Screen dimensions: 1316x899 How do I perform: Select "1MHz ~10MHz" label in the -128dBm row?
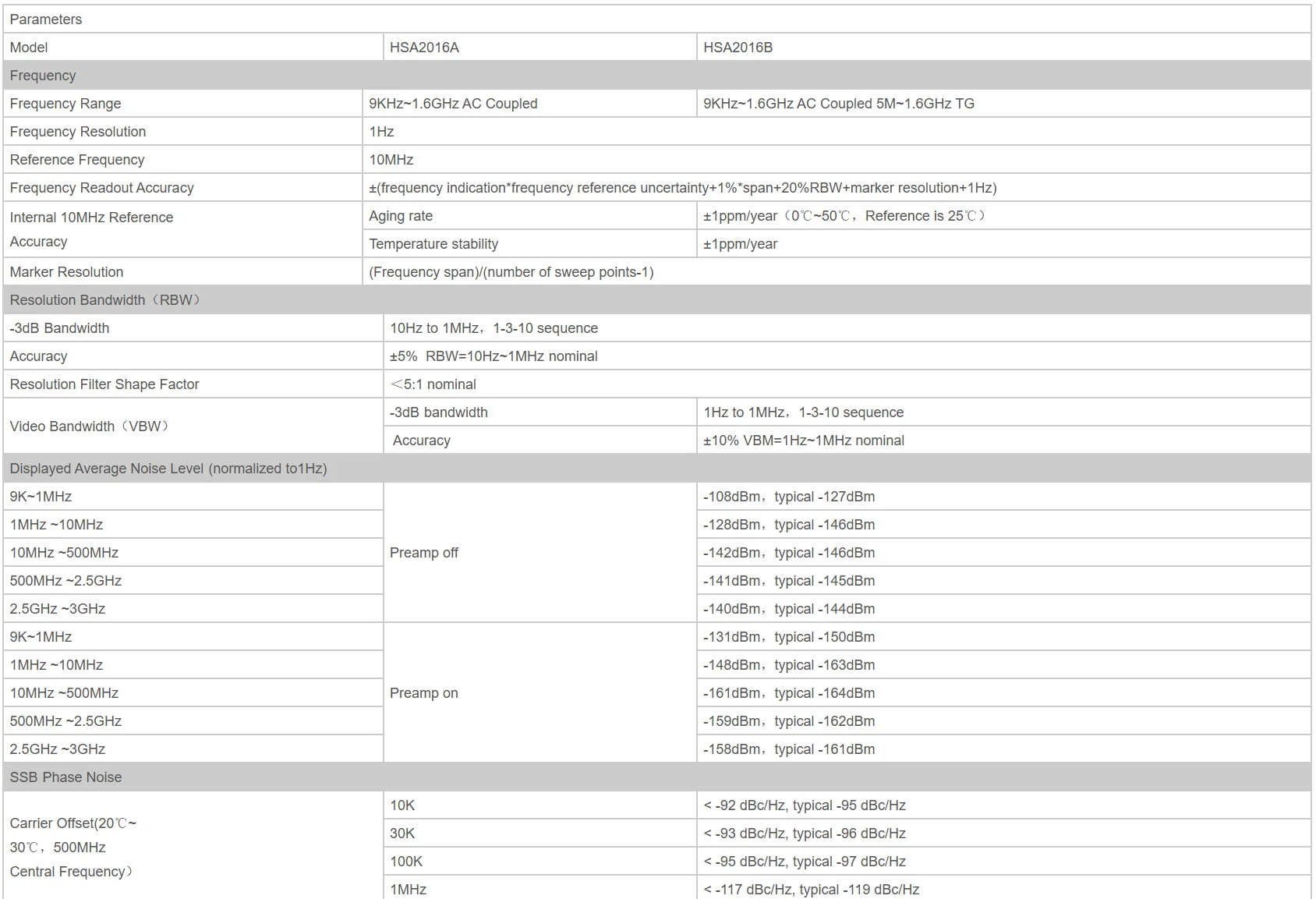pos(56,525)
